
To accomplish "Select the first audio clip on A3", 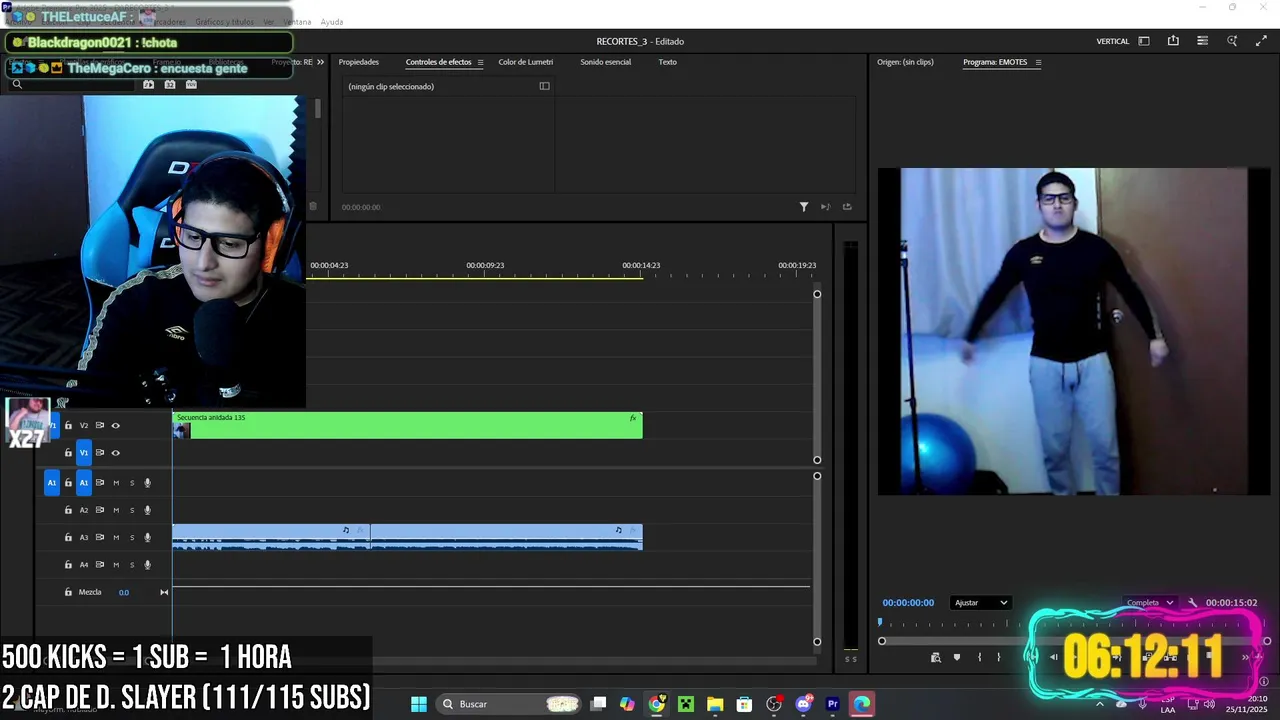I will [271, 537].
